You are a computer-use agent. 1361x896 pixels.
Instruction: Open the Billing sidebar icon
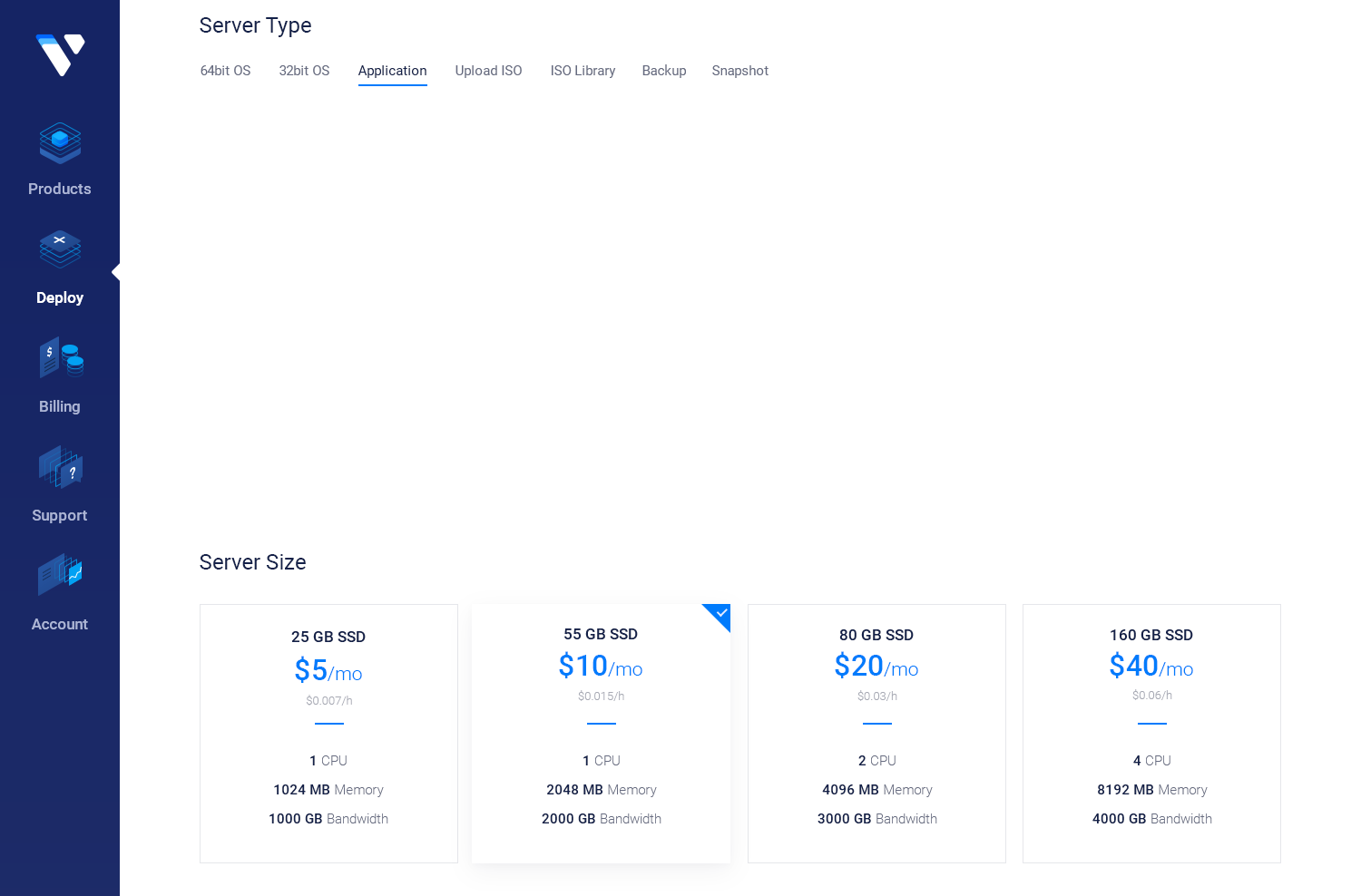(x=61, y=357)
